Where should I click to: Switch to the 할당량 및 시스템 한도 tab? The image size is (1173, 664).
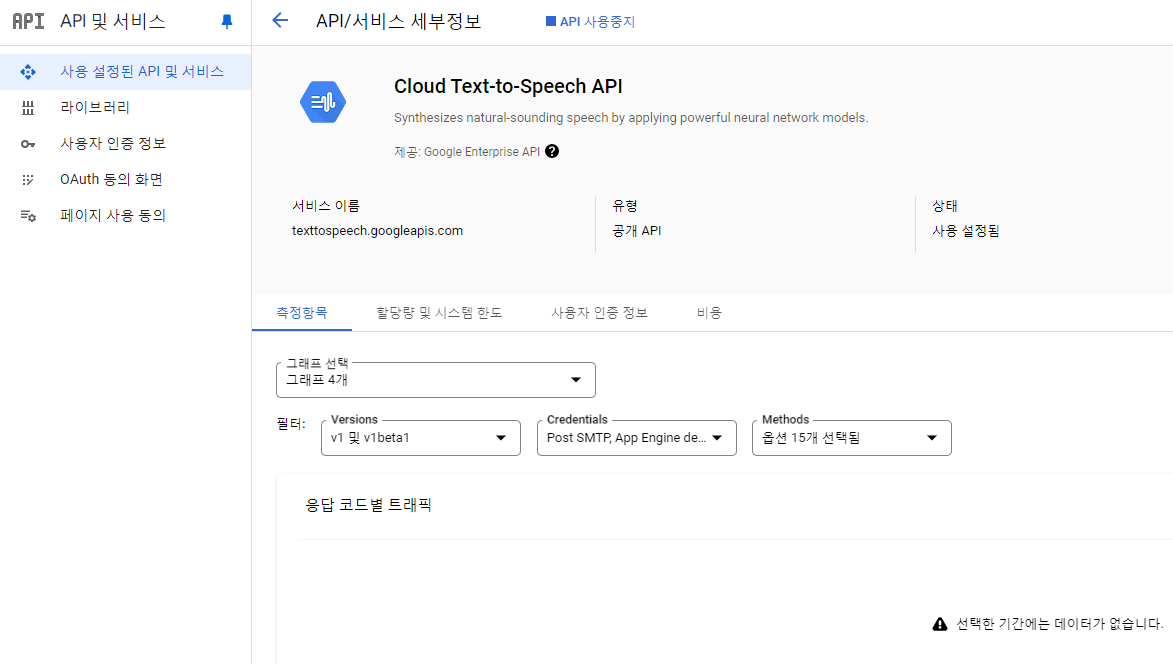[440, 312]
